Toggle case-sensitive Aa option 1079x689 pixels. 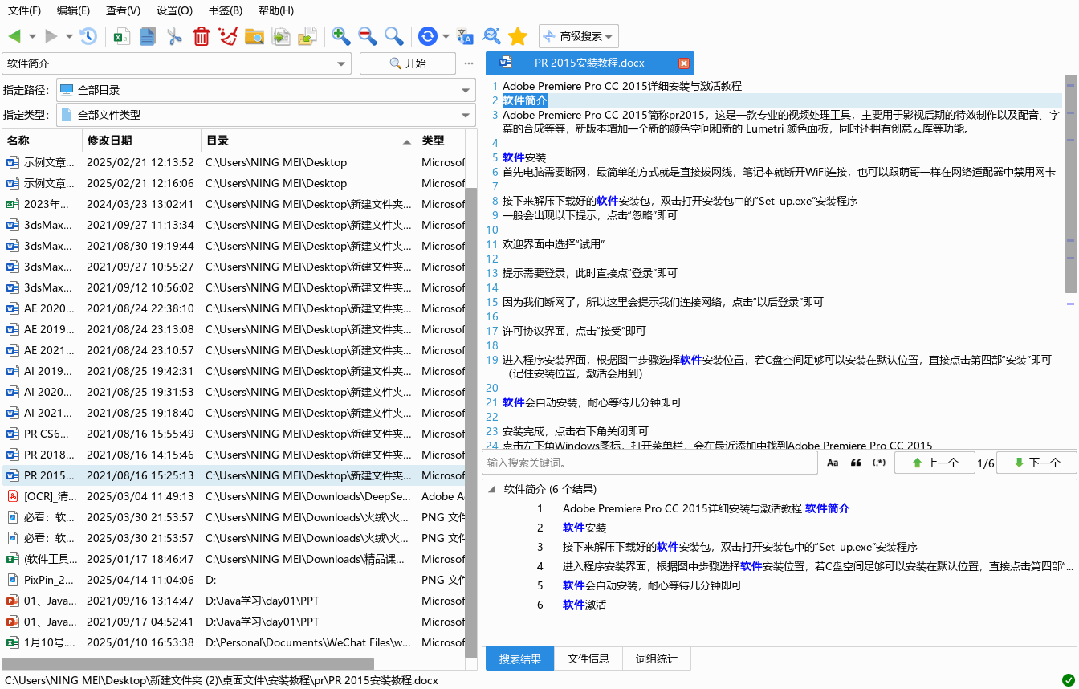pos(833,463)
